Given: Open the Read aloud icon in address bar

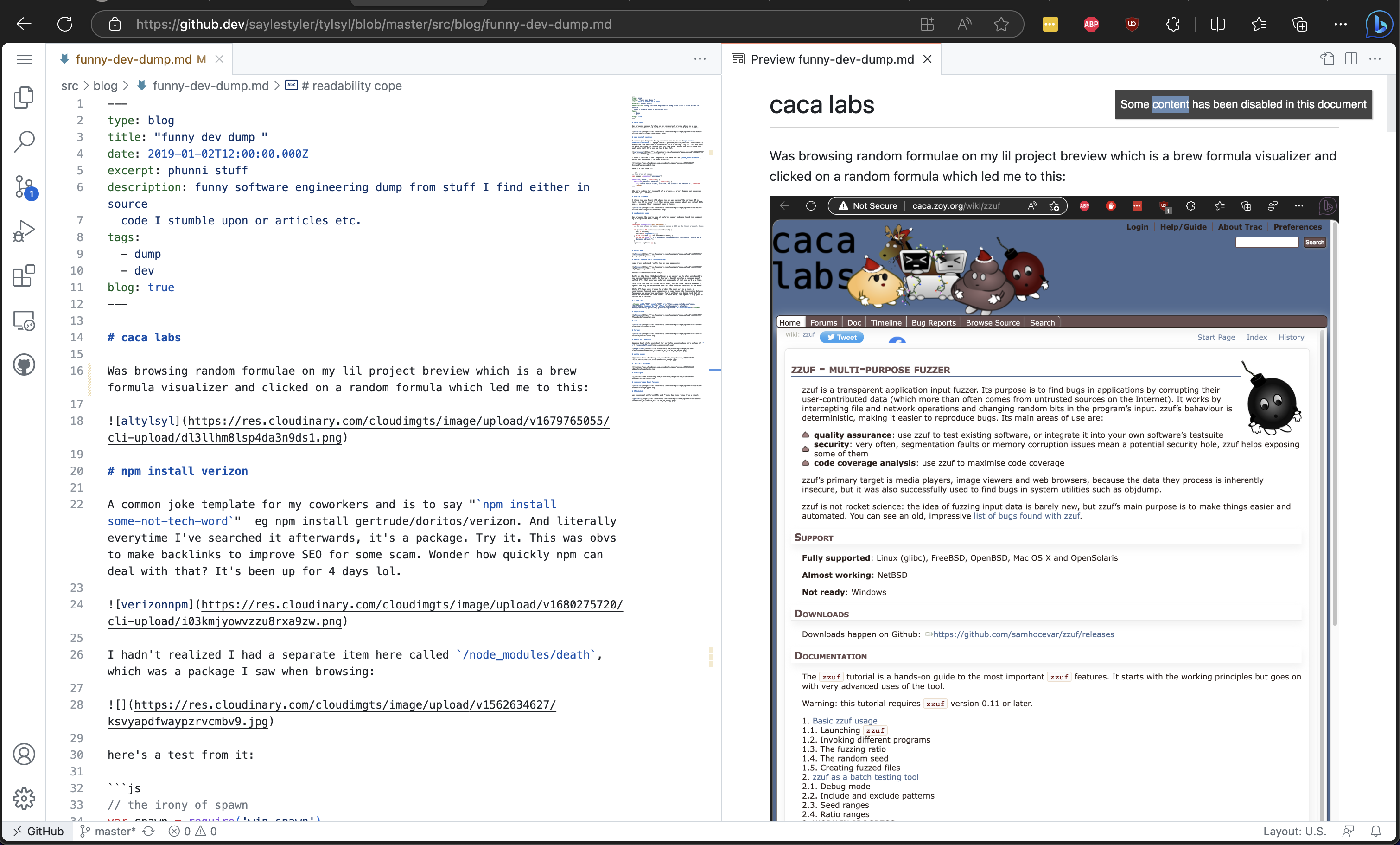Looking at the screenshot, I should tap(964, 24).
